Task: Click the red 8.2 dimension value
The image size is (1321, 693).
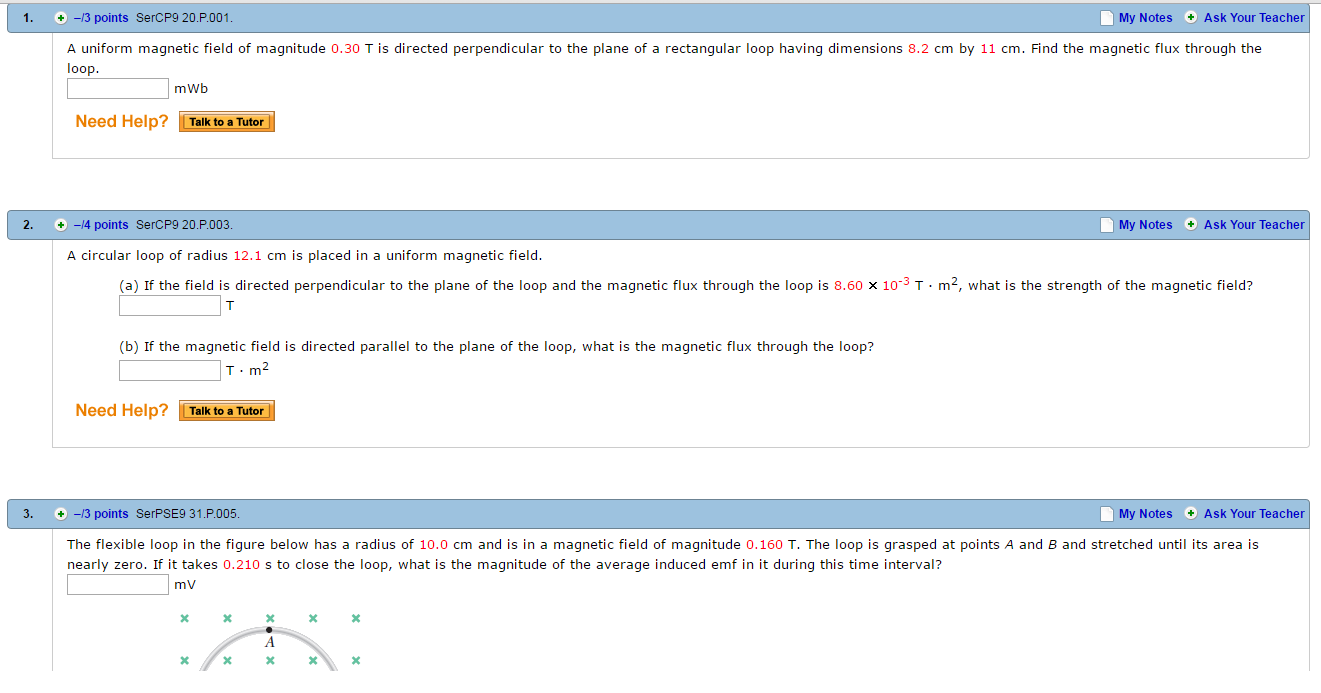Action: click(919, 49)
